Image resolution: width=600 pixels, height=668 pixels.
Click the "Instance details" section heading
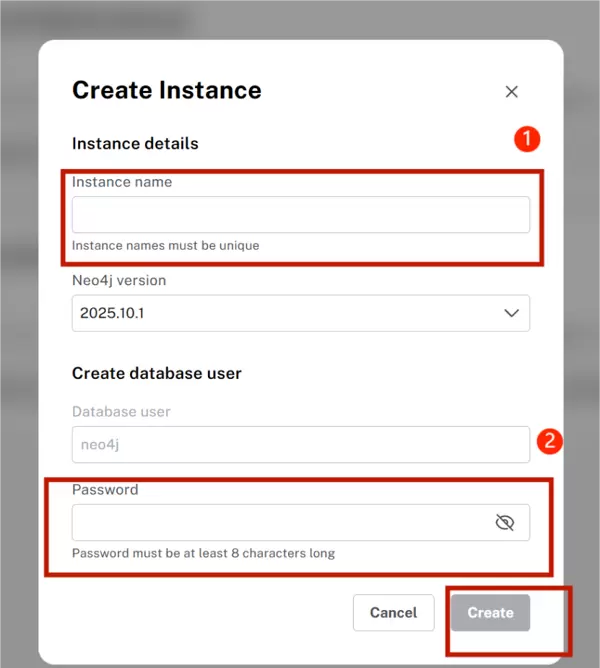[135, 143]
